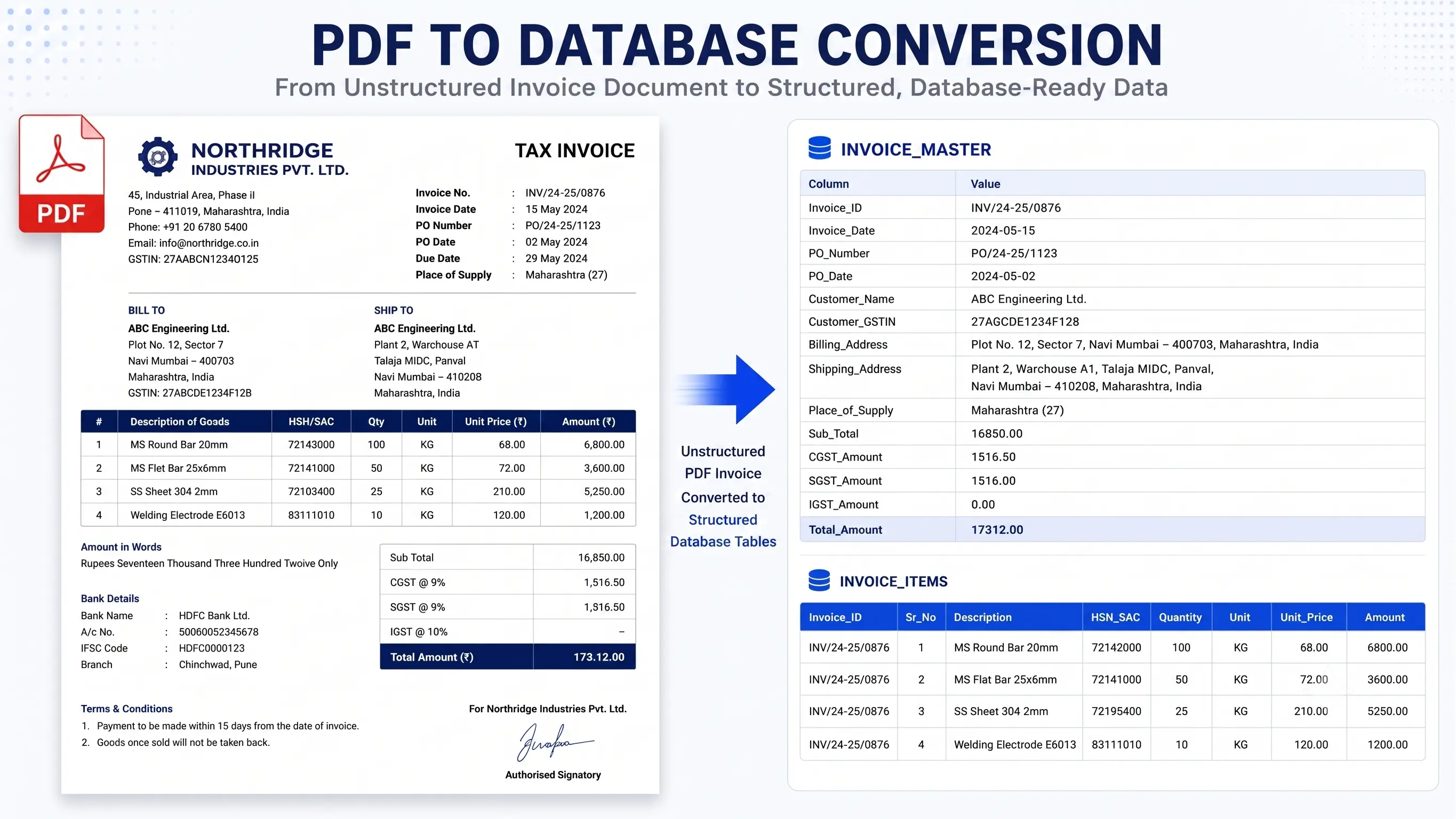Click the email info@northridge.co.in
The height and width of the screenshot is (819, 1456).
[x=209, y=243]
